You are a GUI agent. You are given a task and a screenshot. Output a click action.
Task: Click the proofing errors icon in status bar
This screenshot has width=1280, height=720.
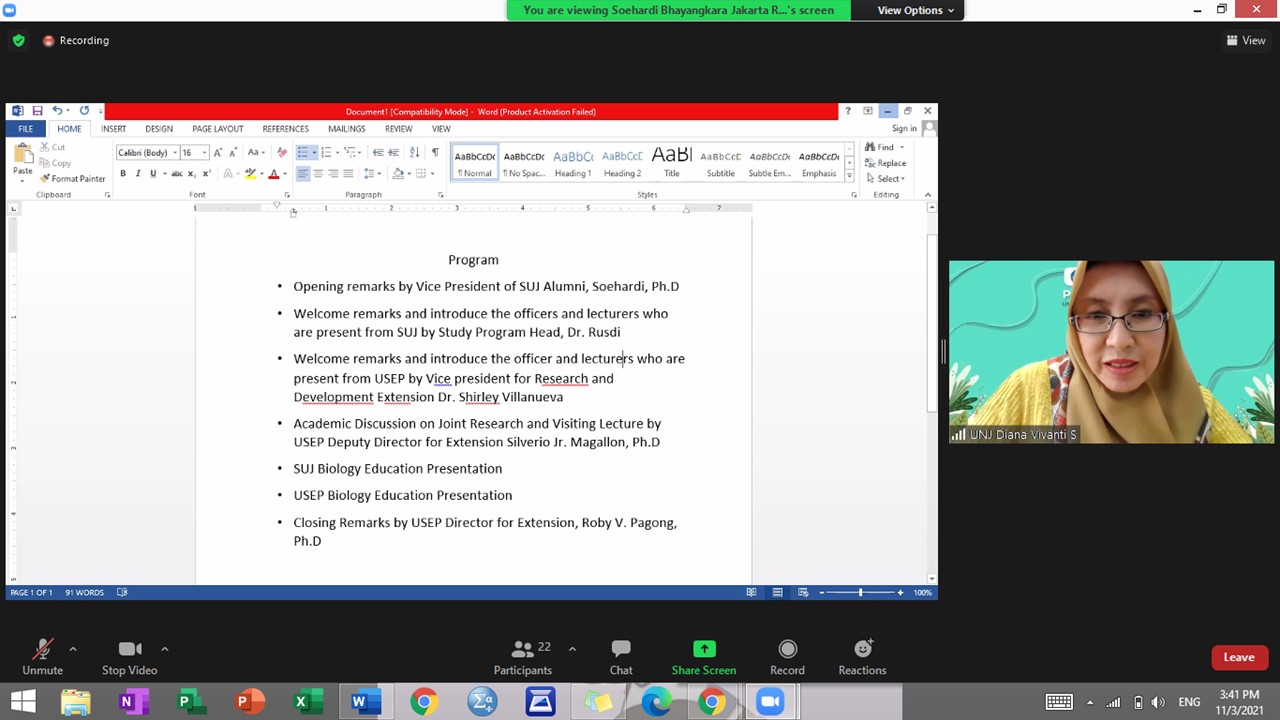[x=122, y=592]
